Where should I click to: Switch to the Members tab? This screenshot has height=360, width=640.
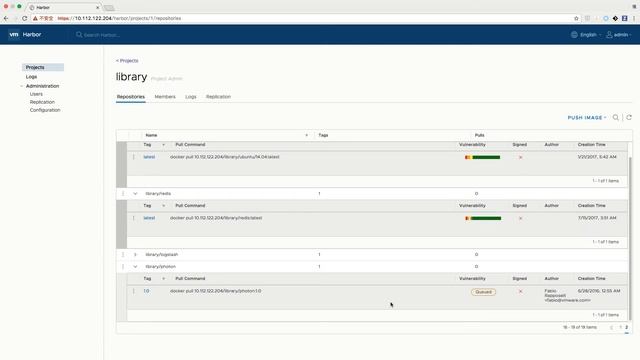(x=165, y=97)
